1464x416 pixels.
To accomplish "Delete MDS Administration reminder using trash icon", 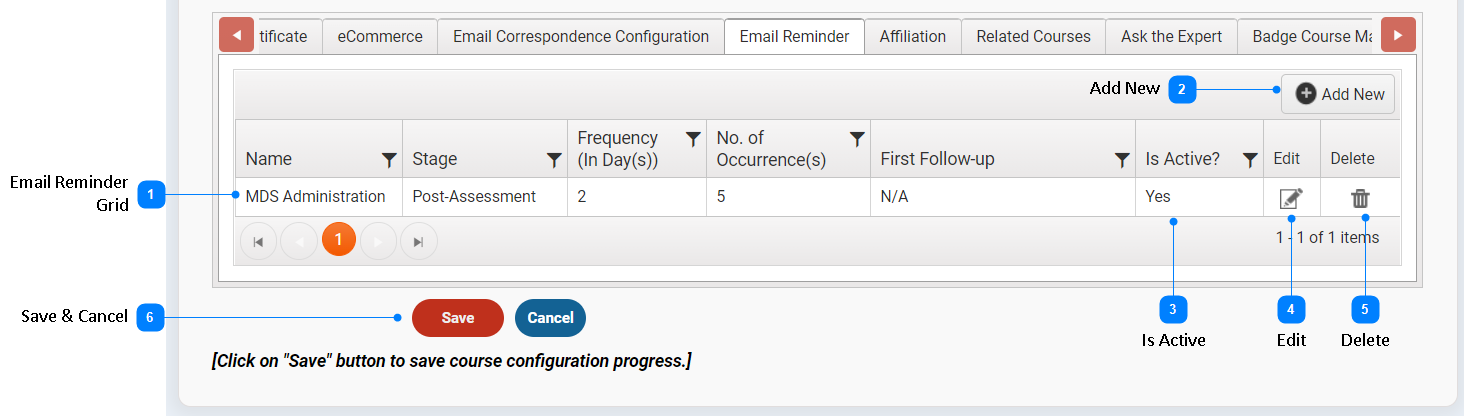I will point(1360,198).
